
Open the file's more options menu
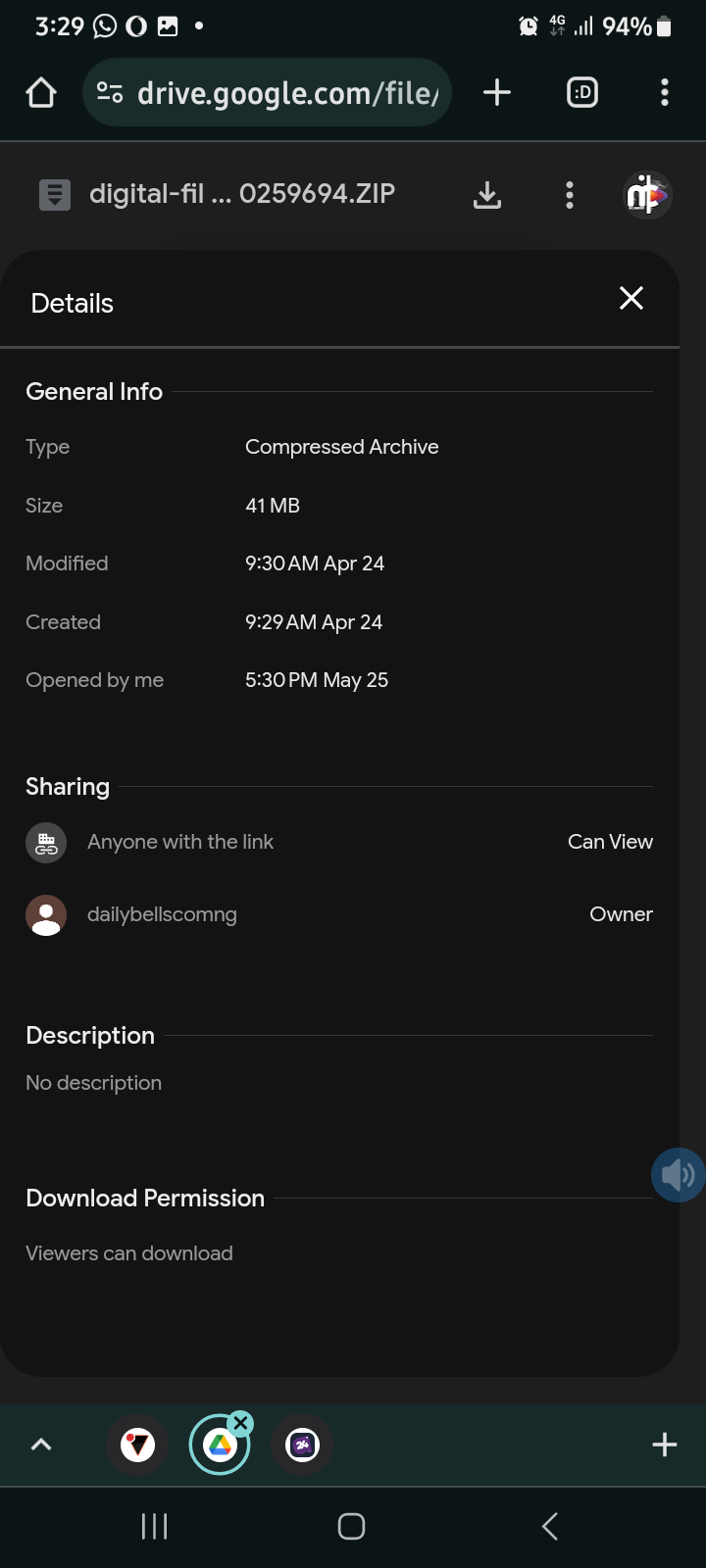(x=569, y=195)
